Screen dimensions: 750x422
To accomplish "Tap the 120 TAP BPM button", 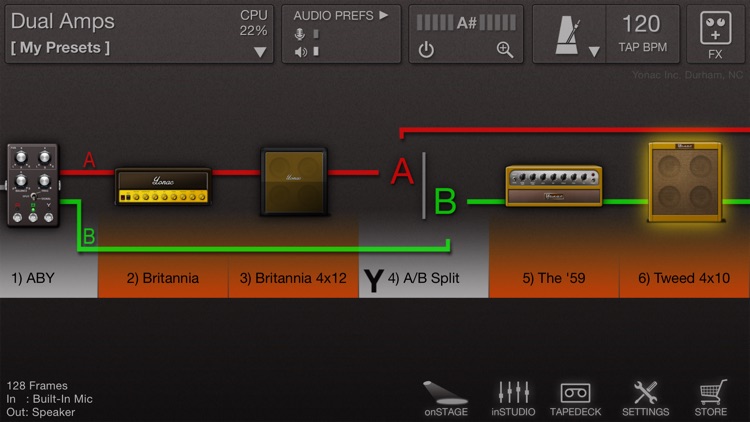I will pyautogui.click(x=642, y=33).
